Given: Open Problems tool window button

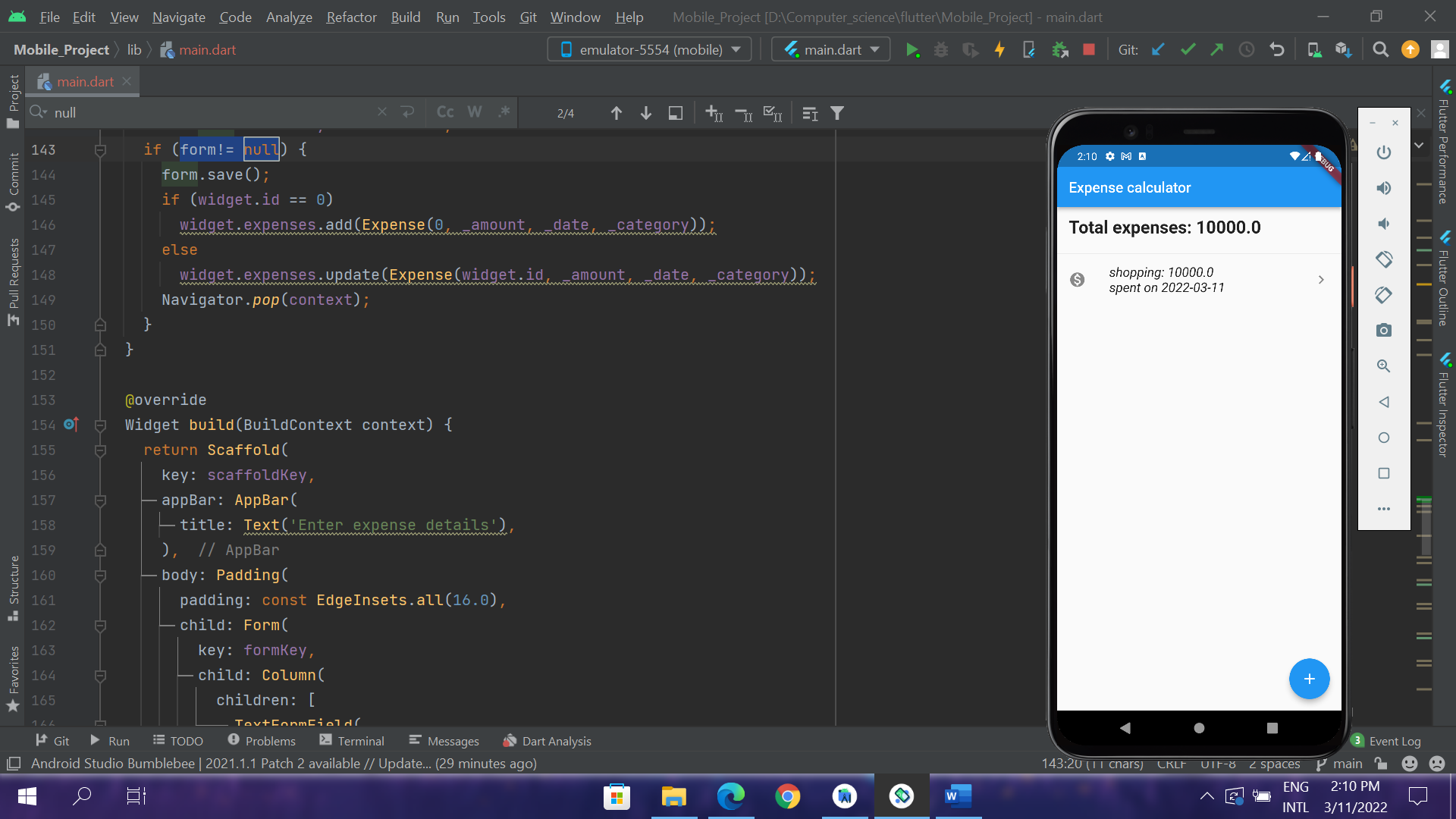Looking at the screenshot, I should point(261,741).
